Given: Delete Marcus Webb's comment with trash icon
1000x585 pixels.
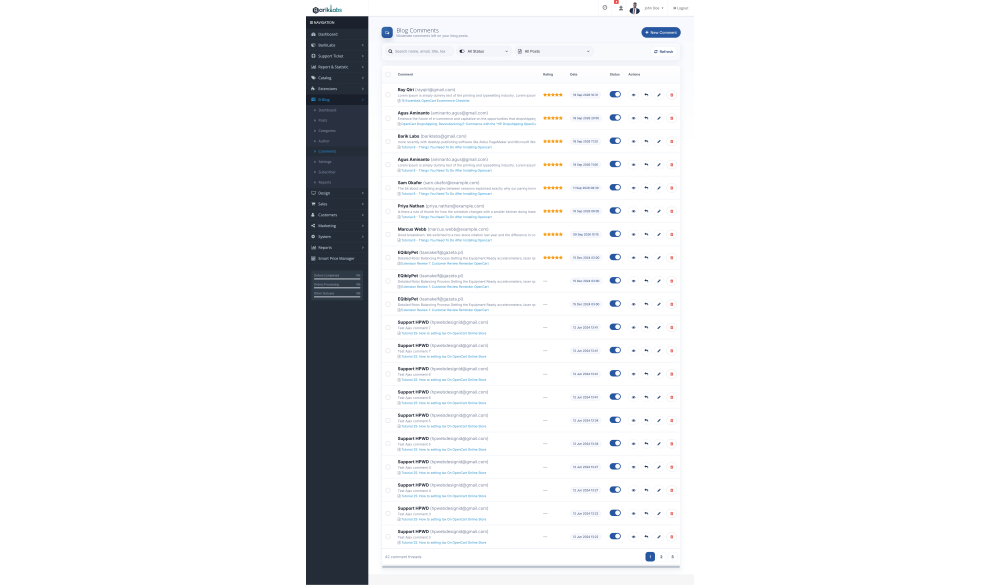Looking at the screenshot, I should [x=672, y=235].
